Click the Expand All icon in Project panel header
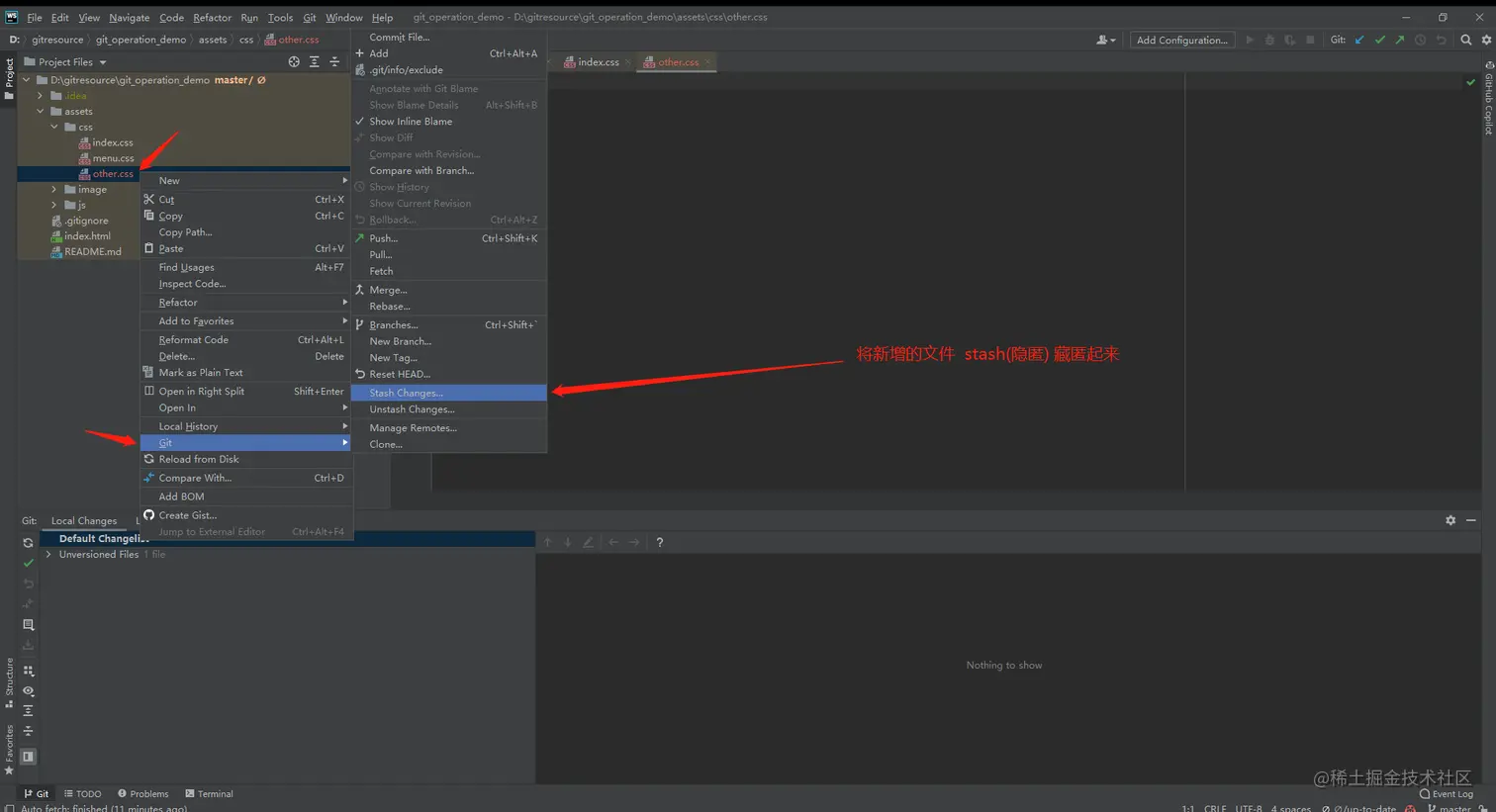Screen dimensions: 1496x812 coord(315,61)
